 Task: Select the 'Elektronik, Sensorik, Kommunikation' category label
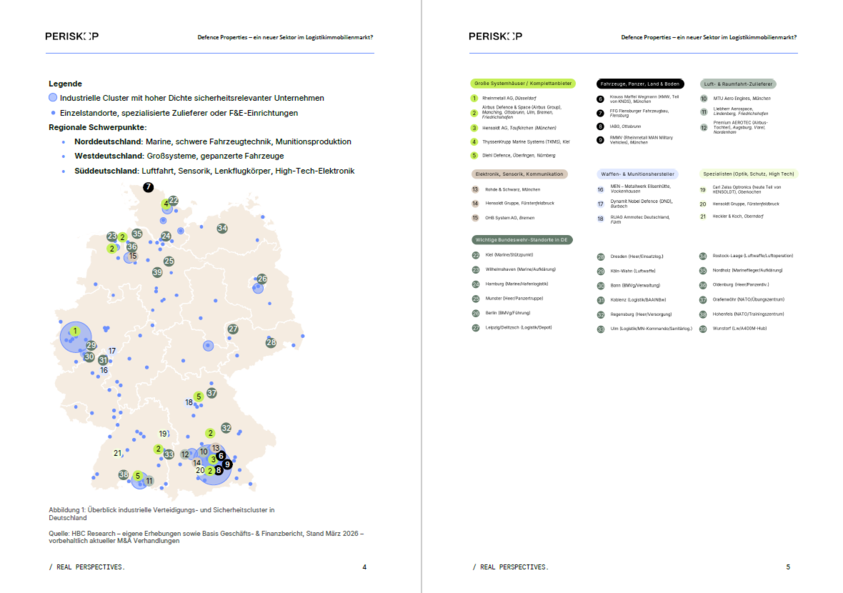pos(520,173)
